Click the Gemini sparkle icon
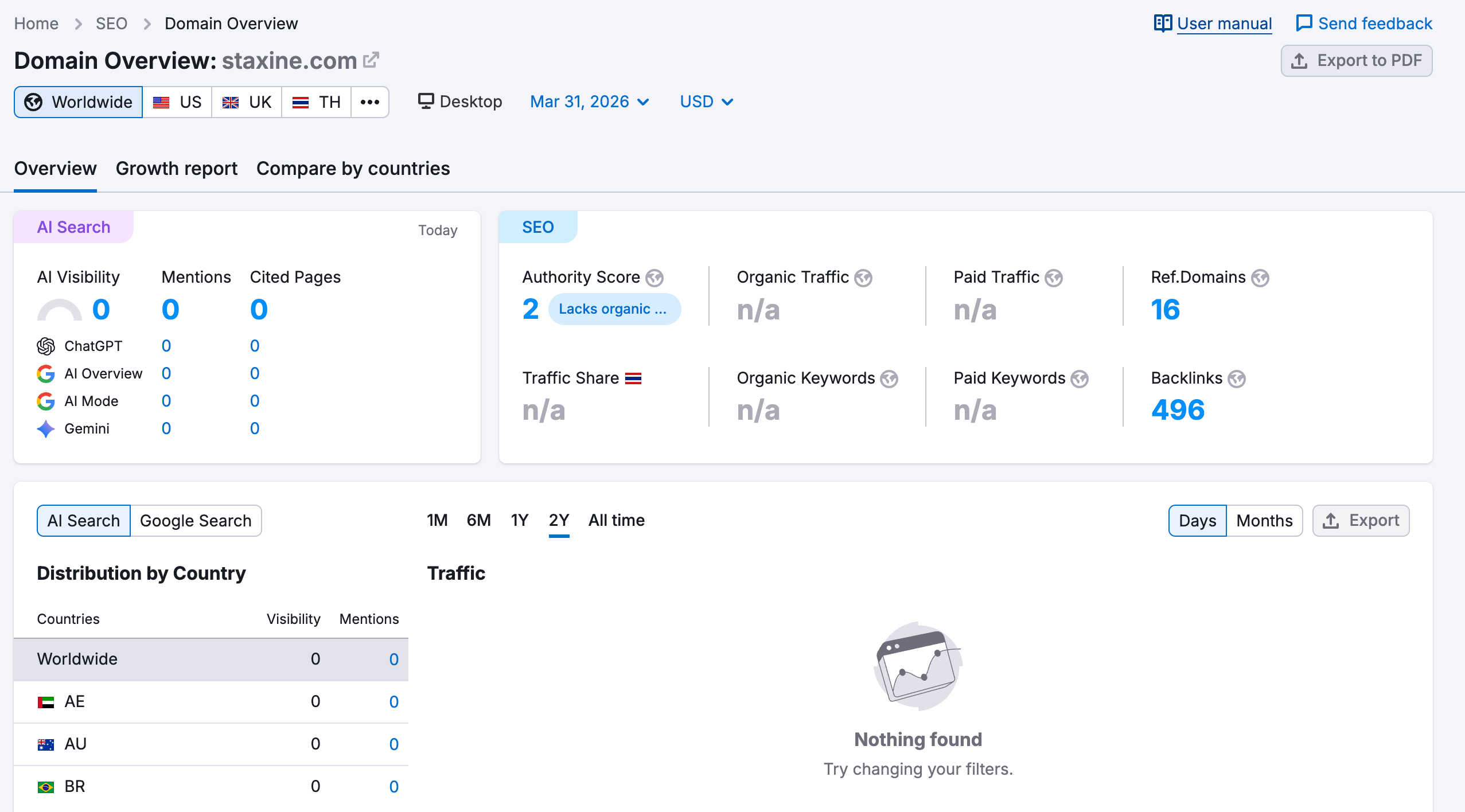The height and width of the screenshot is (812, 1465). [46, 429]
